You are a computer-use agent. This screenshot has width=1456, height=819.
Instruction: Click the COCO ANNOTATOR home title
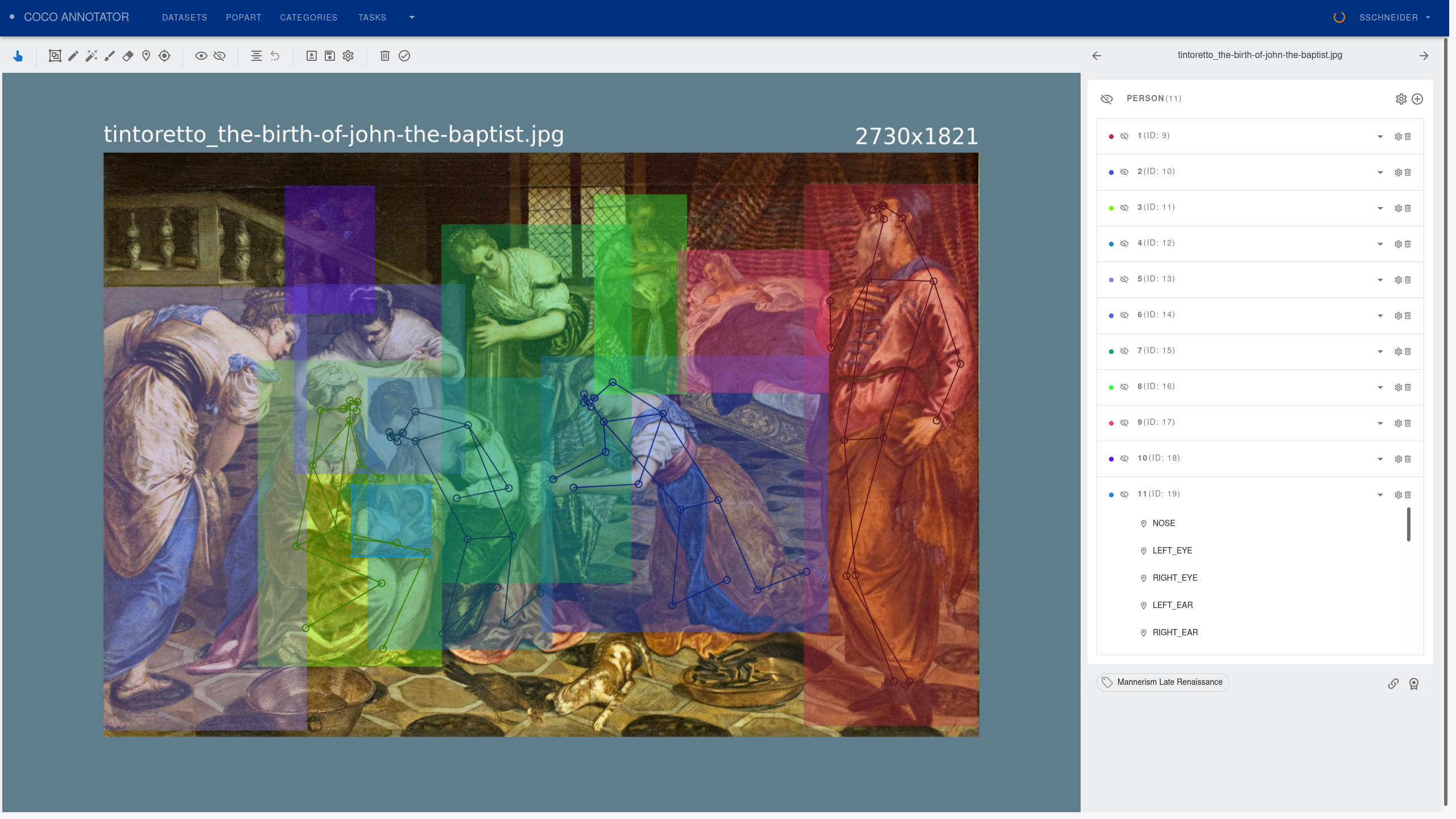tap(76, 17)
